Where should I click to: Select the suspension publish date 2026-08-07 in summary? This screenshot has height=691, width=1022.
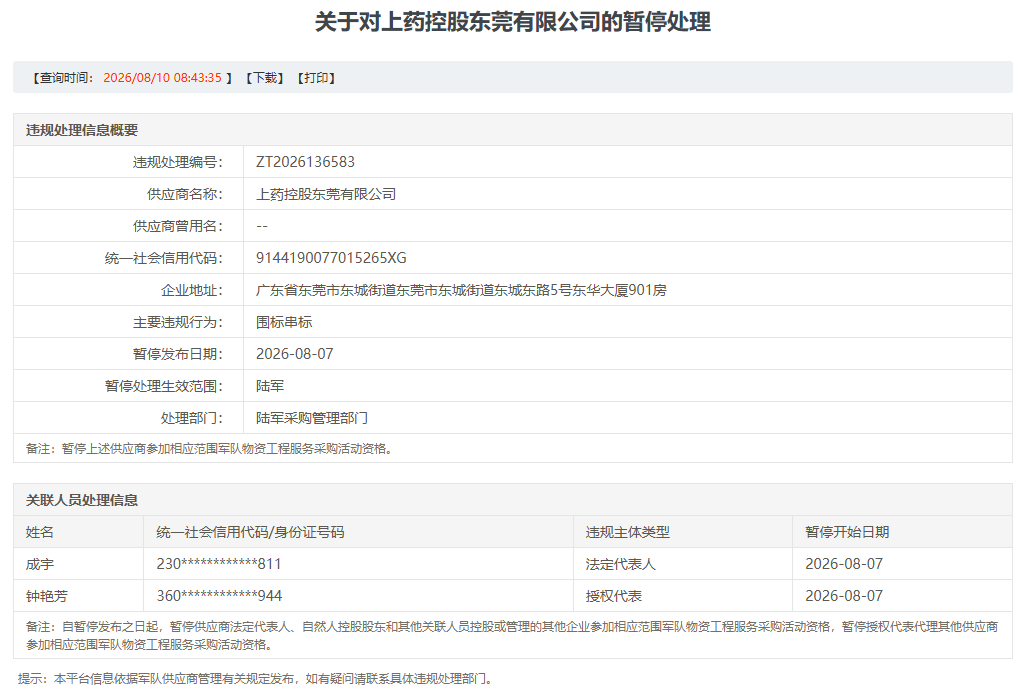click(x=295, y=354)
